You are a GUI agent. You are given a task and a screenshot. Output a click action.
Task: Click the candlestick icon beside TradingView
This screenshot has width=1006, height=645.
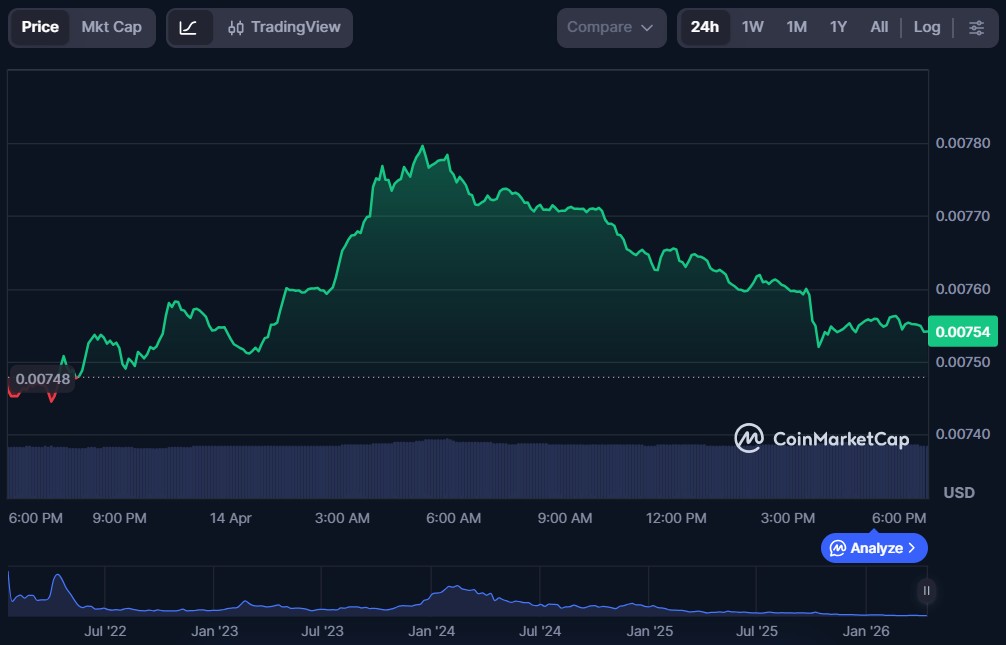coord(236,28)
